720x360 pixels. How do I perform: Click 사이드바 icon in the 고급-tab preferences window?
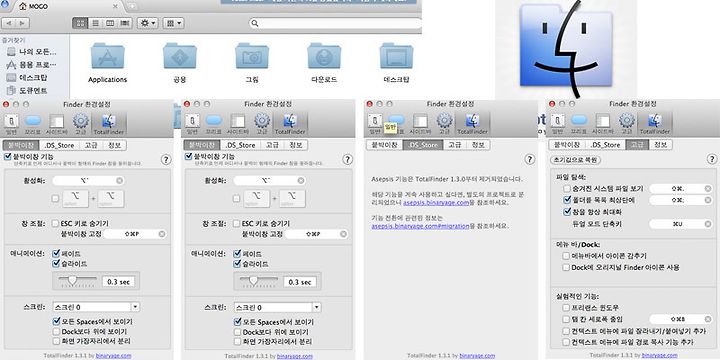(603, 124)
